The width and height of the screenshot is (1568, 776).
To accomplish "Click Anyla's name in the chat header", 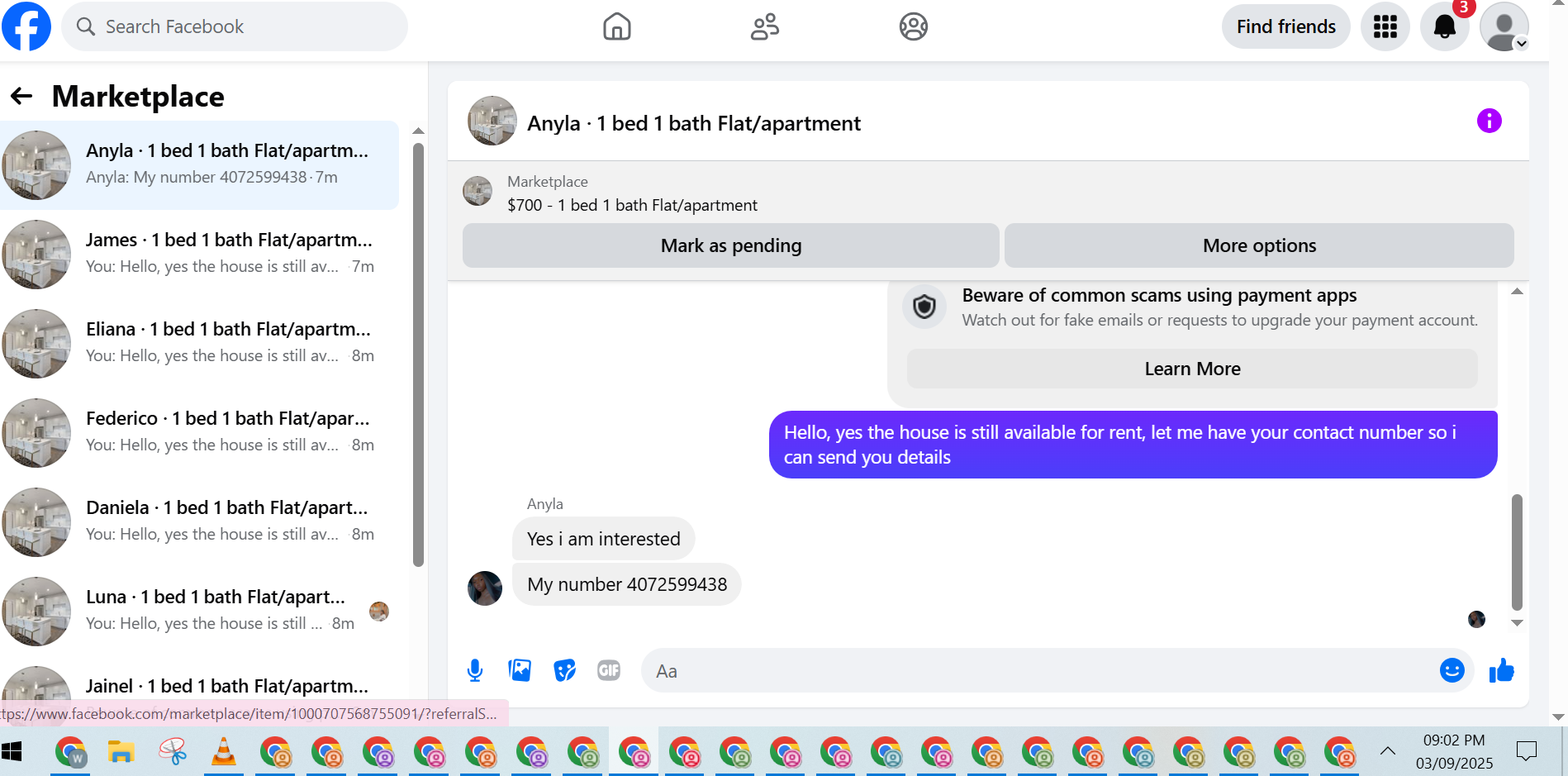I will 694,123.
